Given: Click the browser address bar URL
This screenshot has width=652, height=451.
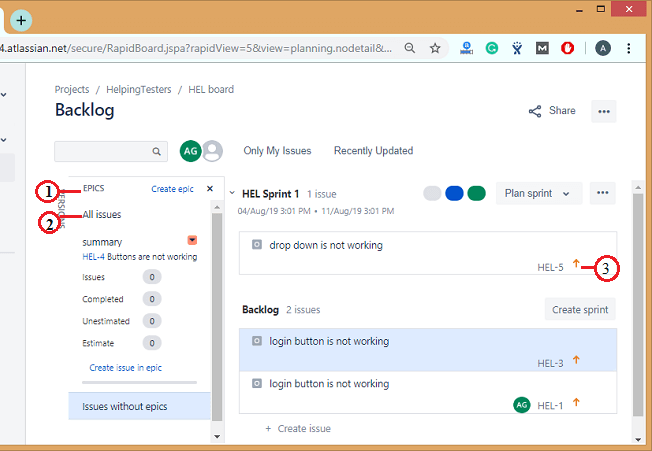Looking at the screenshot, I should click(x=196, y=49).
